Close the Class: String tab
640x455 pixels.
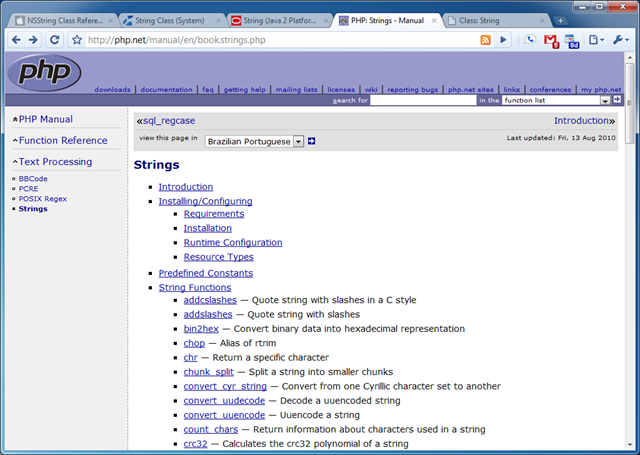tap(542, 21)
